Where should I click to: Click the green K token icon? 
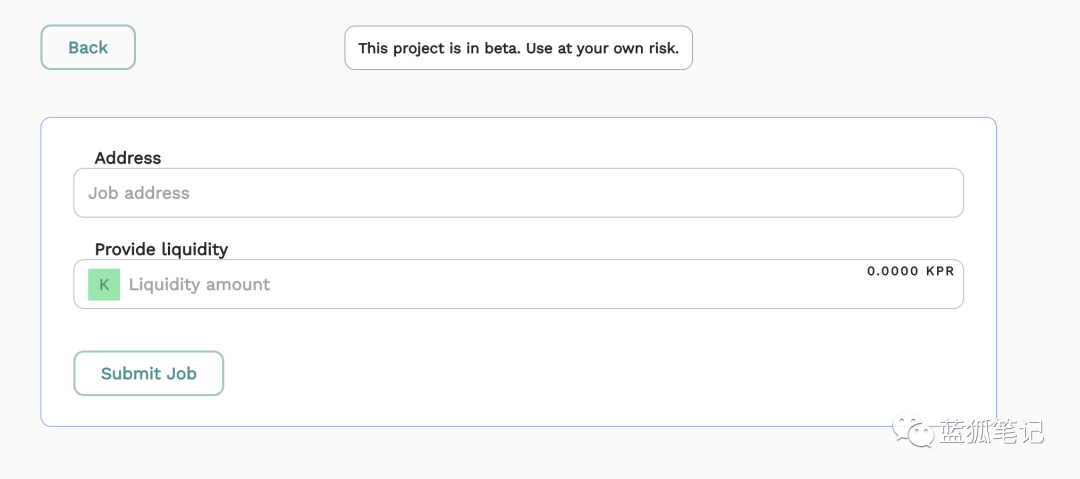click(104, 284)
